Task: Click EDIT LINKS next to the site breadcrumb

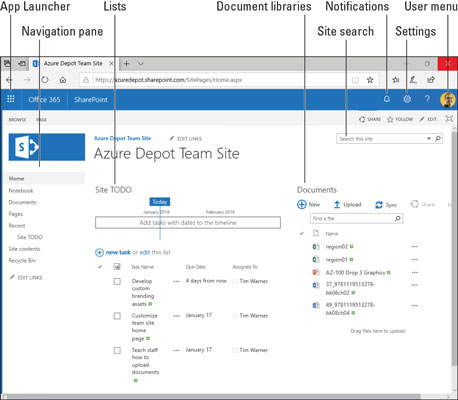Action: pyautogui.click(x=185, y=139)
